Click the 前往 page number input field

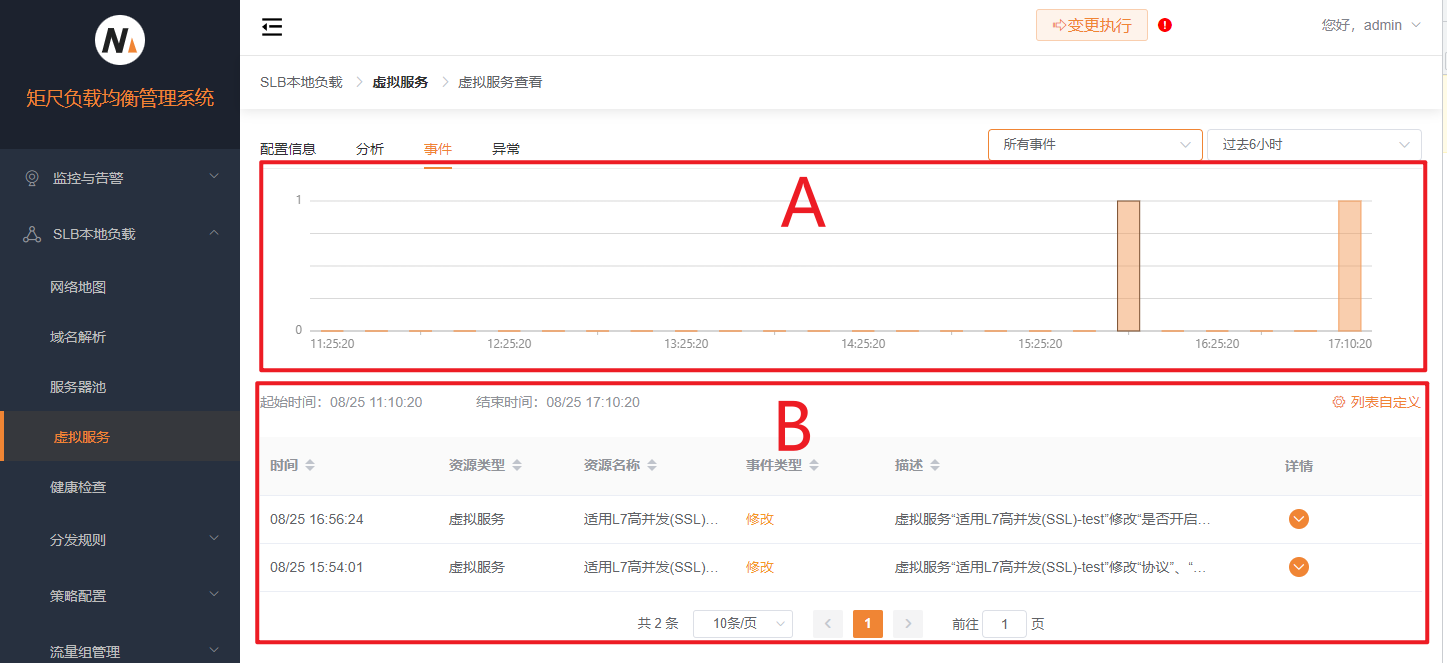point(1004,623)
